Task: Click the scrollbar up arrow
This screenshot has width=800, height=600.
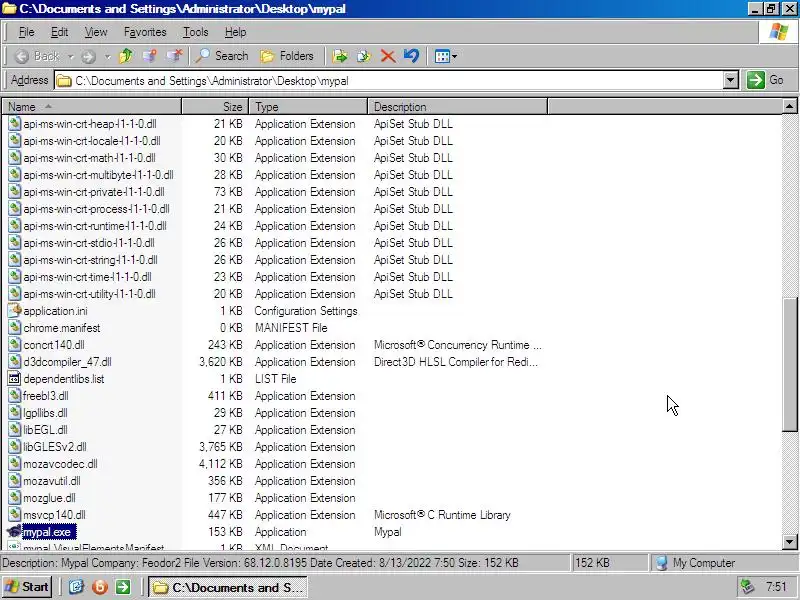Action: [789, 107]
